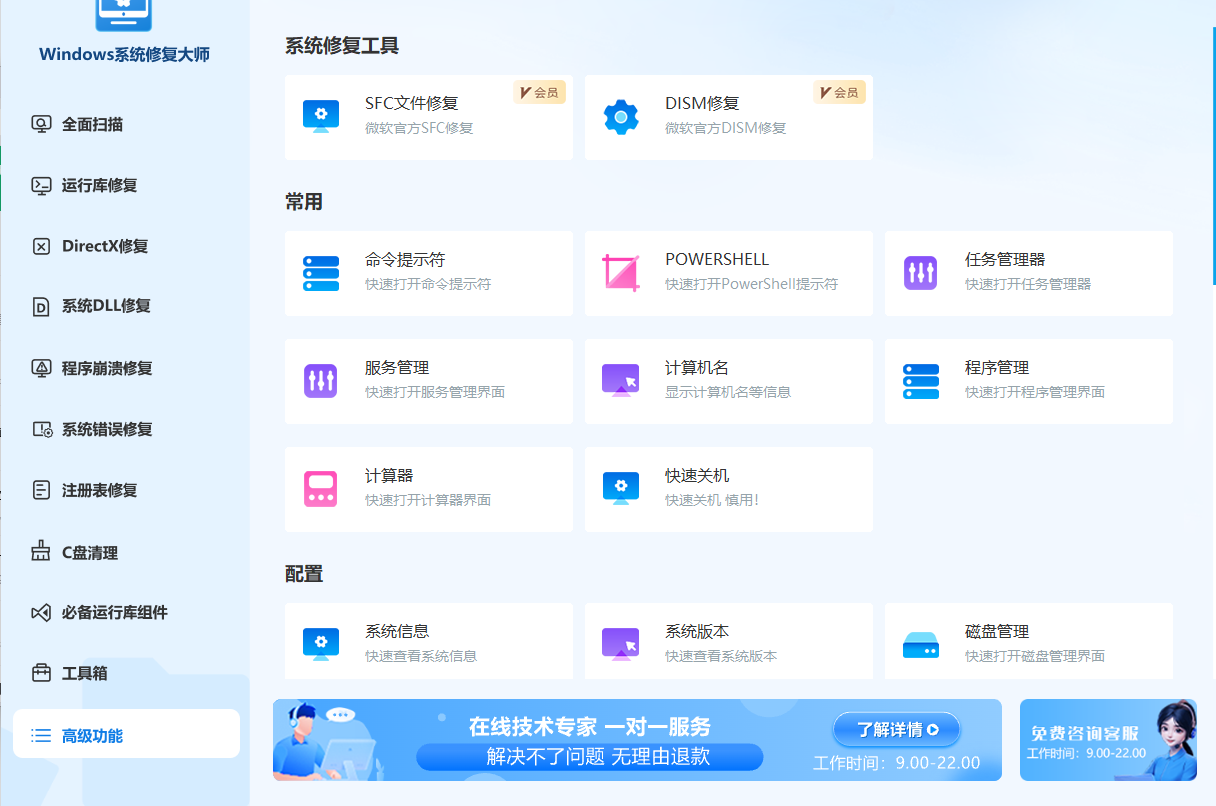Click the 运行库修复 terminal sidebar icon

click(41, 185)
